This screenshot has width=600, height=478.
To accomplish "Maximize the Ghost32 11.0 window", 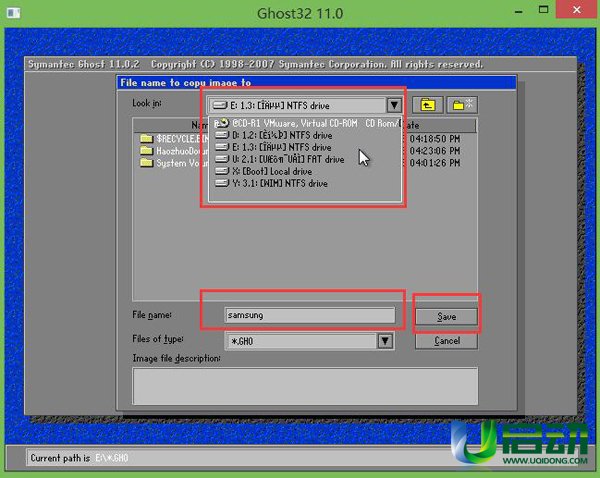I will click(x=543, y=10).
